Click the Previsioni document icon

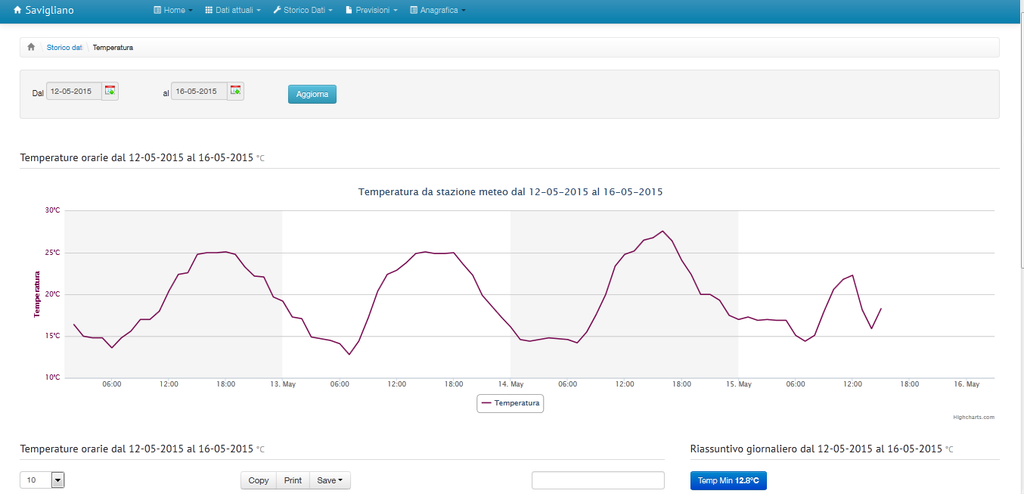(x=348, y=10)
